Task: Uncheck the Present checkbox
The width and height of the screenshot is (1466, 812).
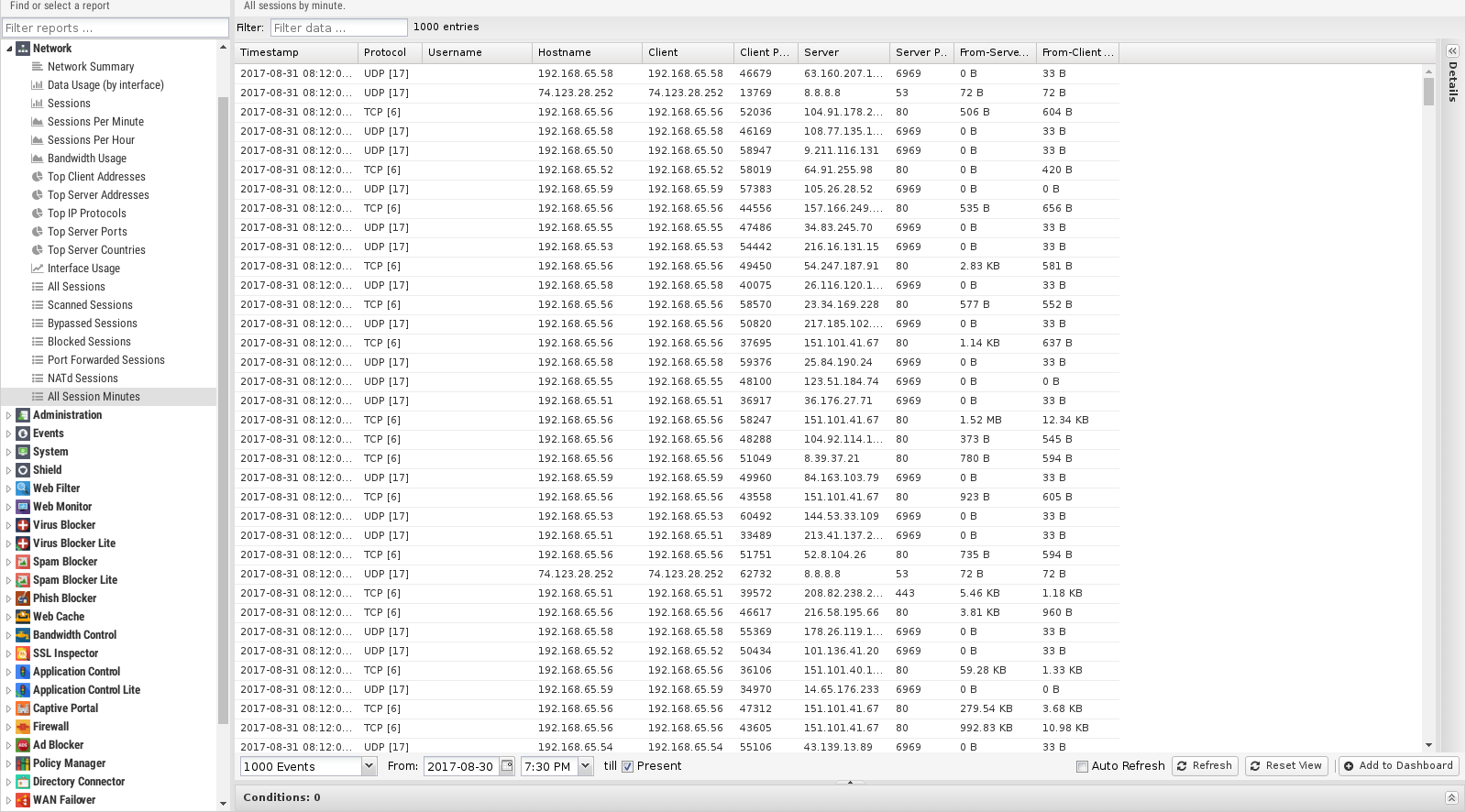Action: click(628, 766)
